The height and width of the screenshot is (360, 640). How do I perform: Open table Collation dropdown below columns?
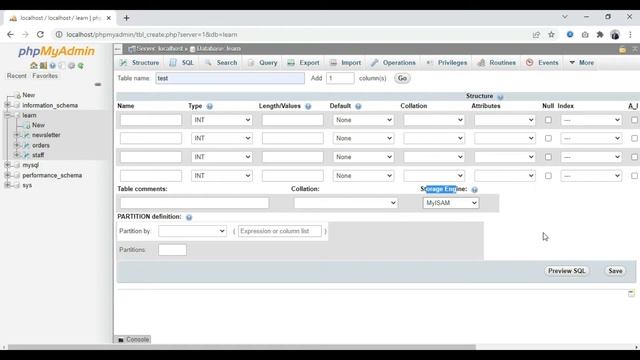coord(345,203)
